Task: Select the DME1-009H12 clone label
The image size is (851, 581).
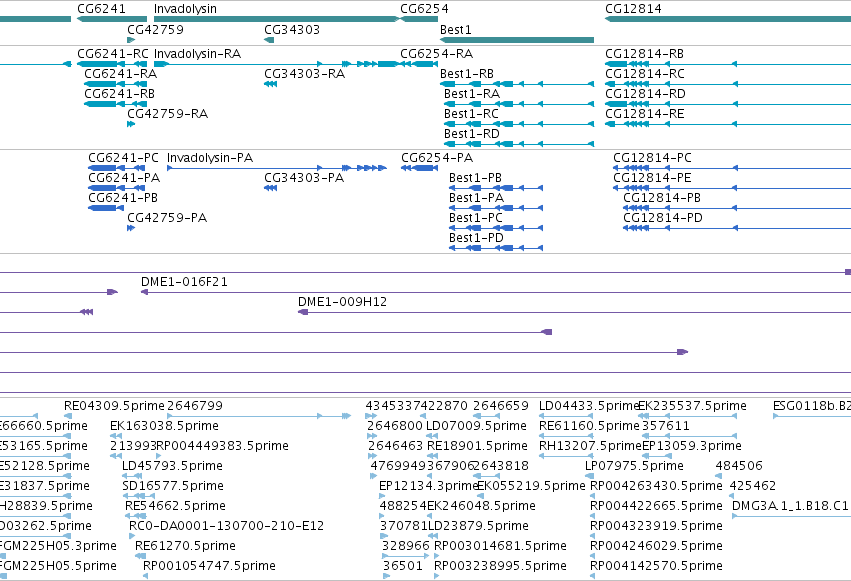Action: click(x=342, y=302)
